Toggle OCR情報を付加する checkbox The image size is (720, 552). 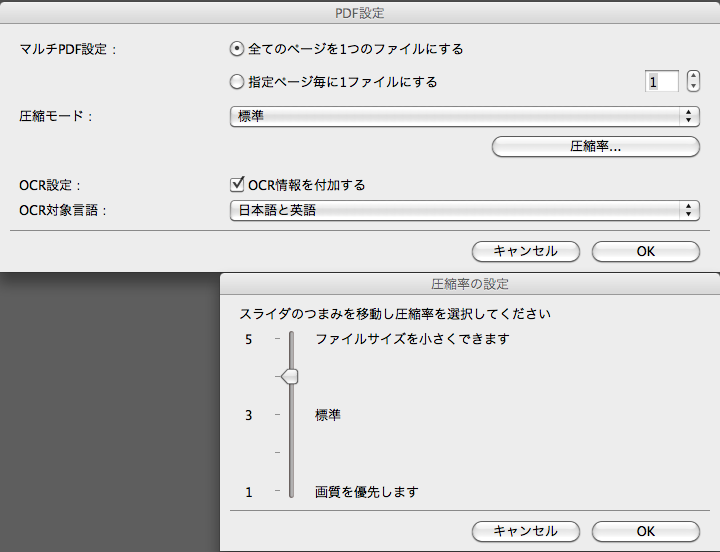(x=237, y=185)
